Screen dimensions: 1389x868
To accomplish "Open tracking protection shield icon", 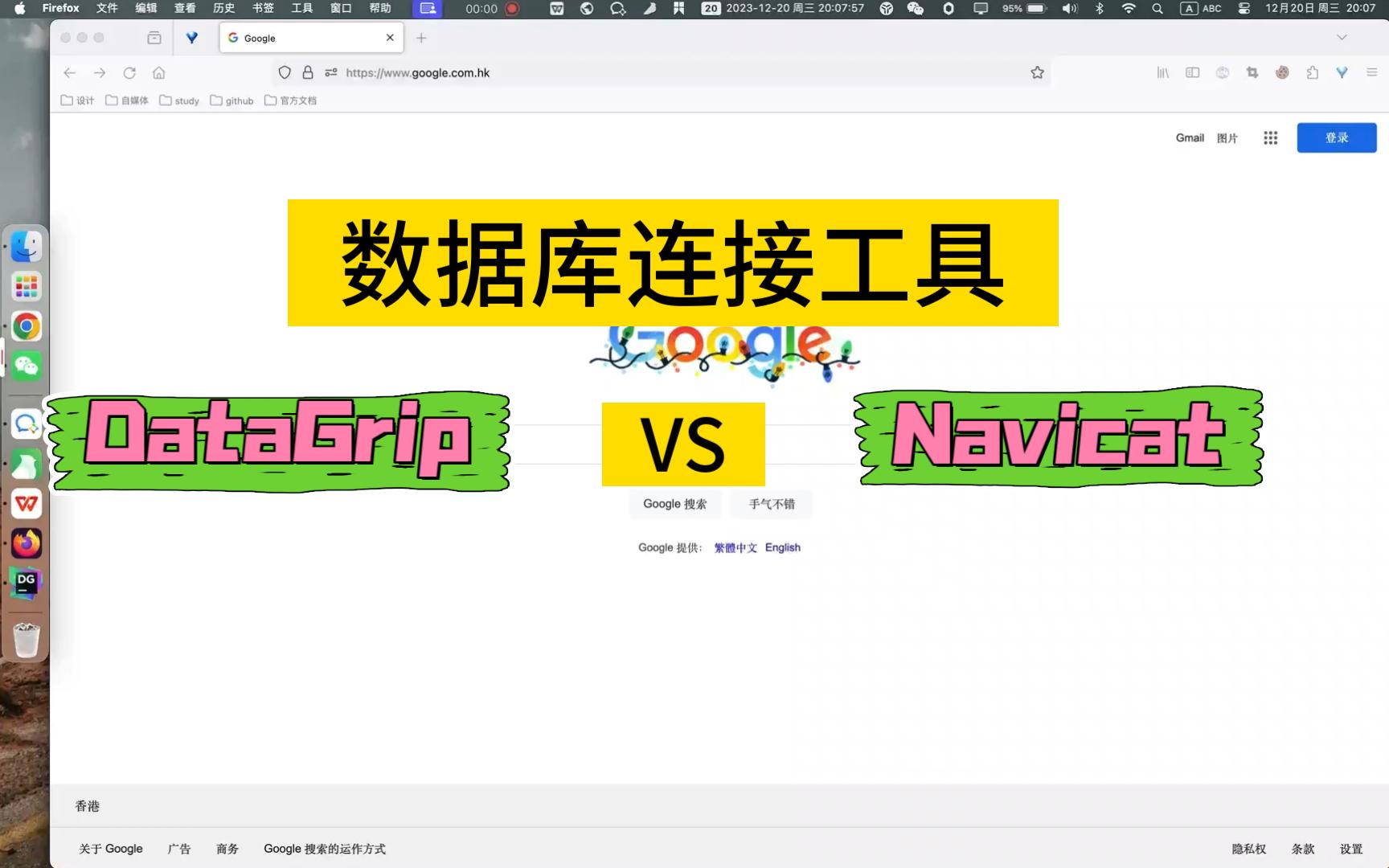I will [x=285, y=73].
